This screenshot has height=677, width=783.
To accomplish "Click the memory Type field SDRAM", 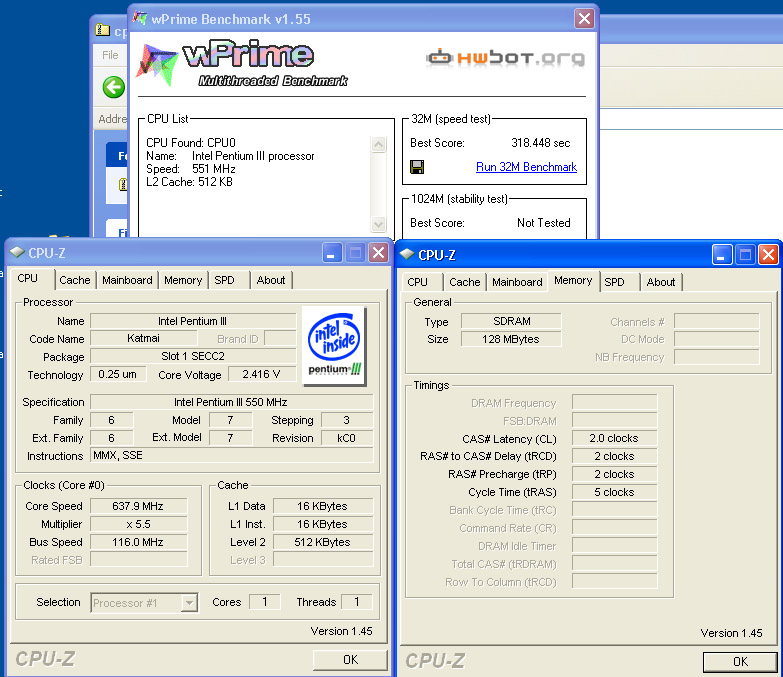I will pyautogui.click(x=511, y=321).
